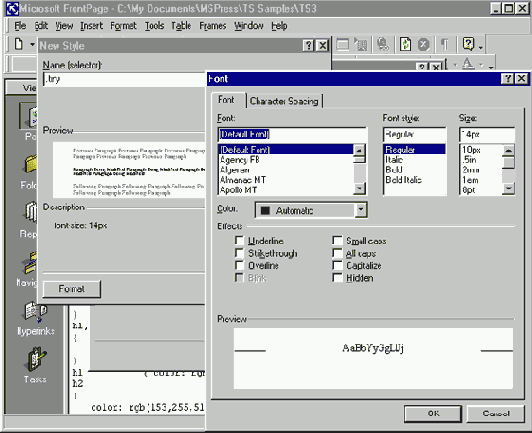Click the Web globe toolbar icon
This screenshot has height=433, width=532.
[x=383, y=44]
